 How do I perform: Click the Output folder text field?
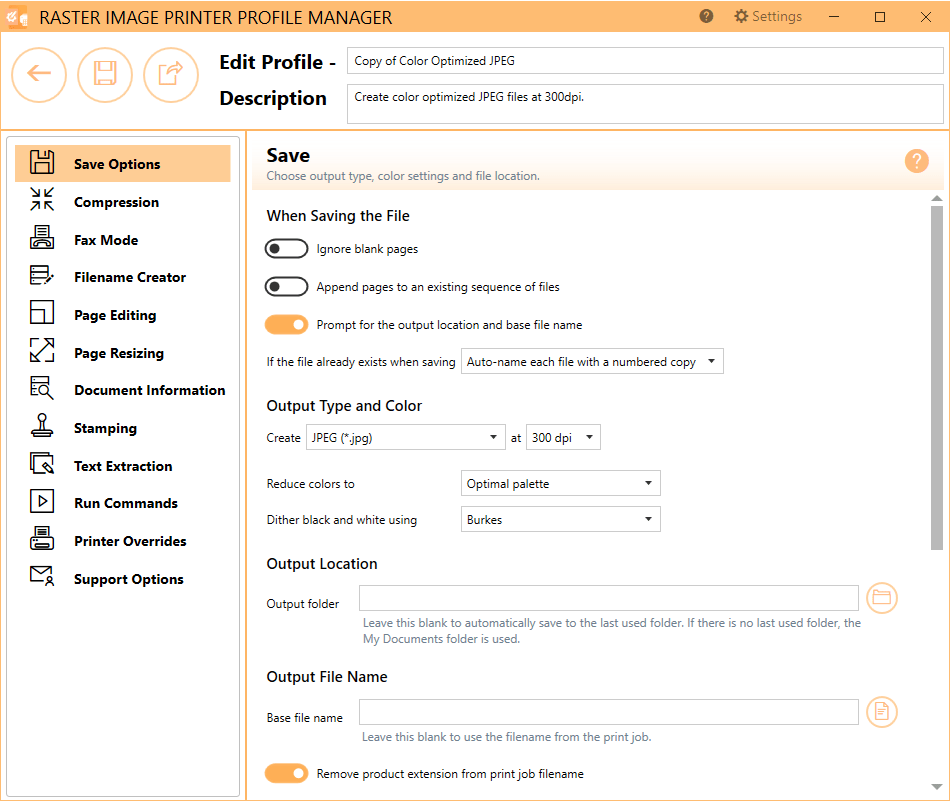pyautogui.click(x=609, y=598)
